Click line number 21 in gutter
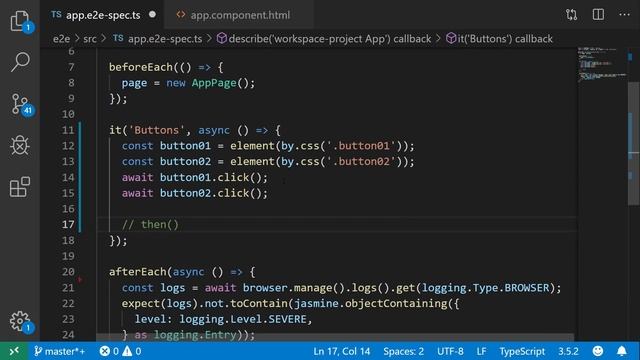Viewport: 640px width, 360px height. tap(68, 288)
